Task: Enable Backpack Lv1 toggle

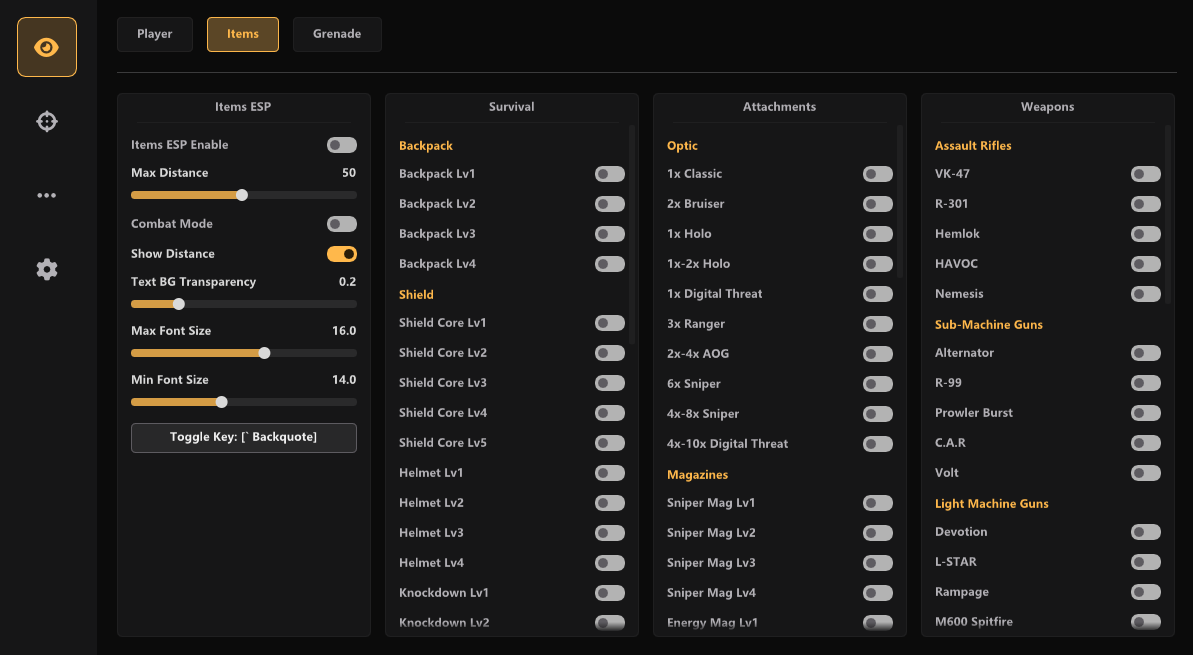Action: pyautogui.click(x=609, y=174)
